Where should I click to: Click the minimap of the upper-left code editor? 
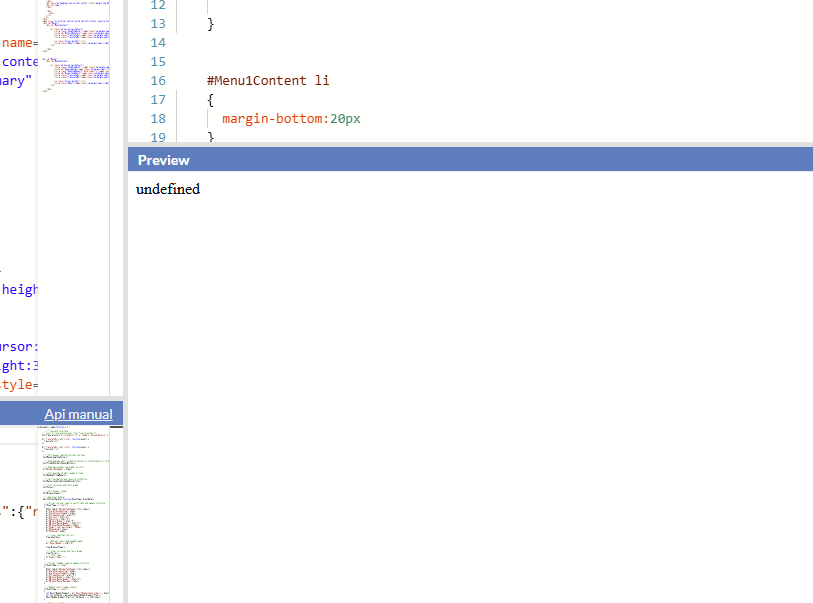pos(75,50)
